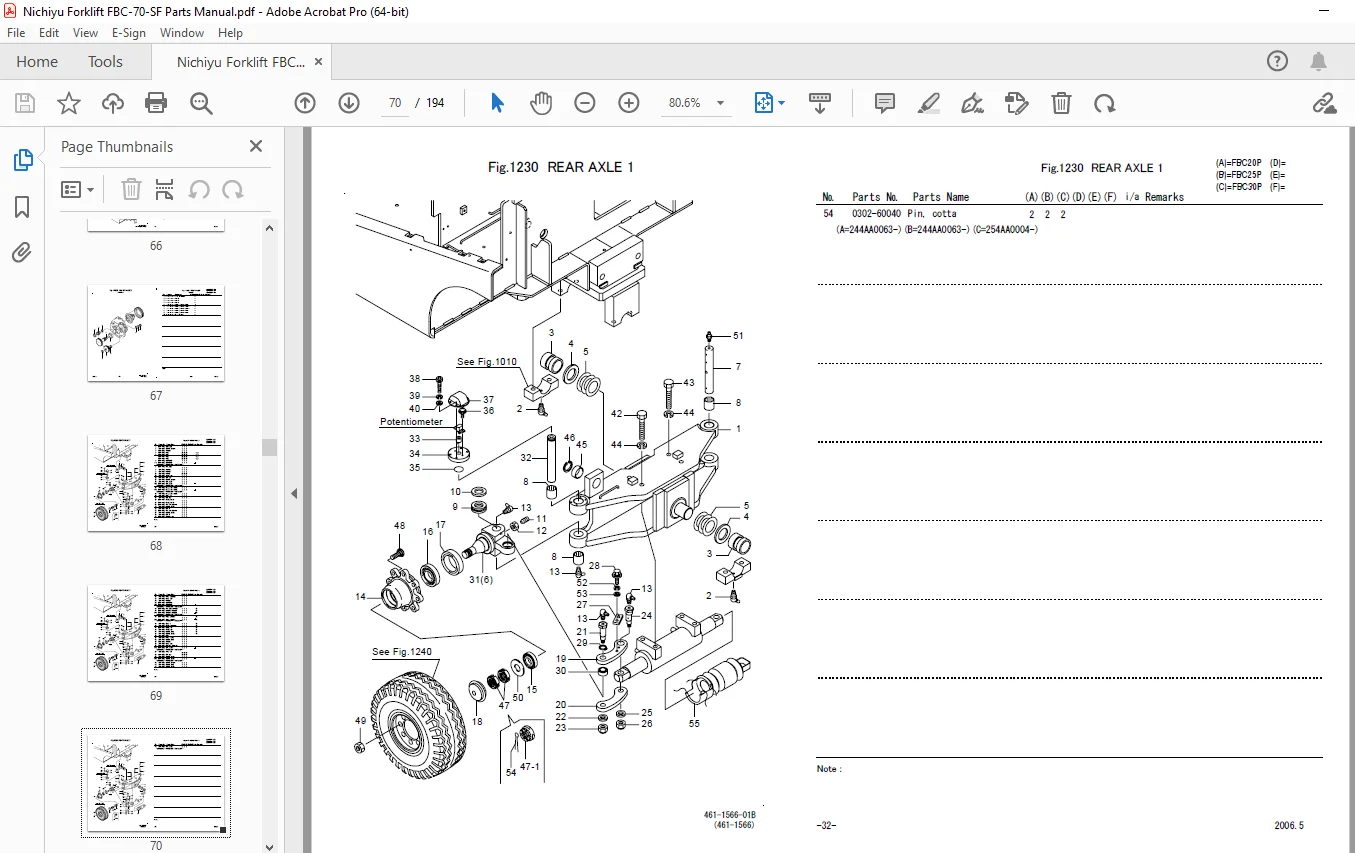Click part number "0302-60040" in the table
This screenshot has height=853, width=1355.
[x=876, y=214]
